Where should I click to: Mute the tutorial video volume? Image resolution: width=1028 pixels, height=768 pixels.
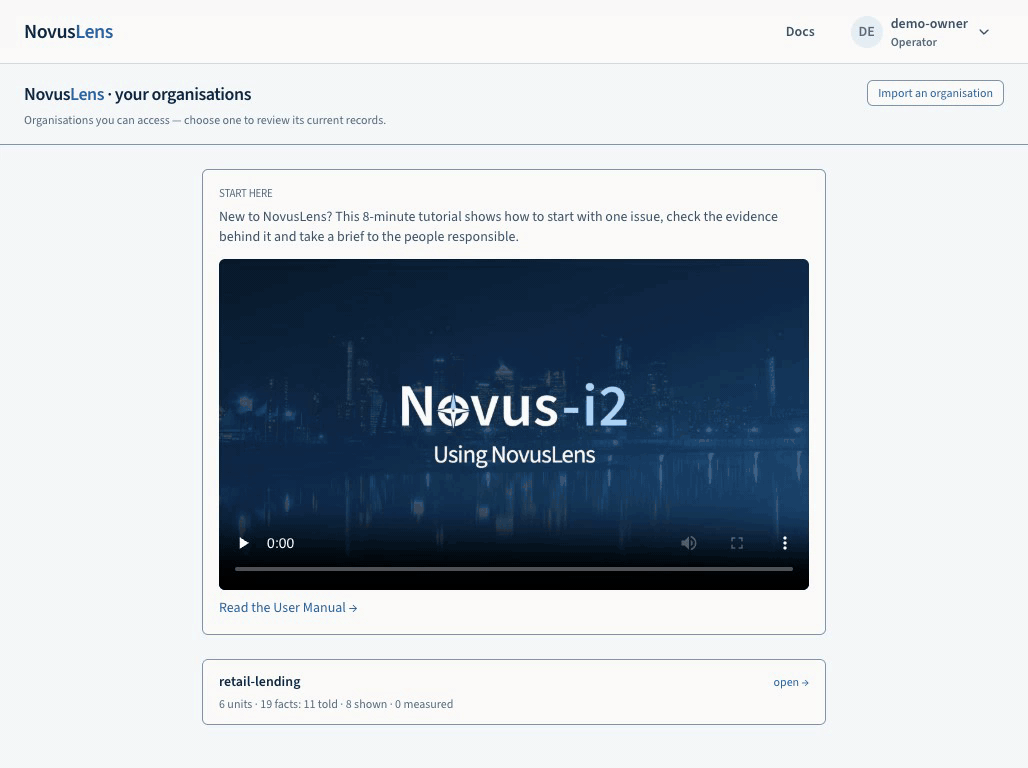click(x=688, y=543)
